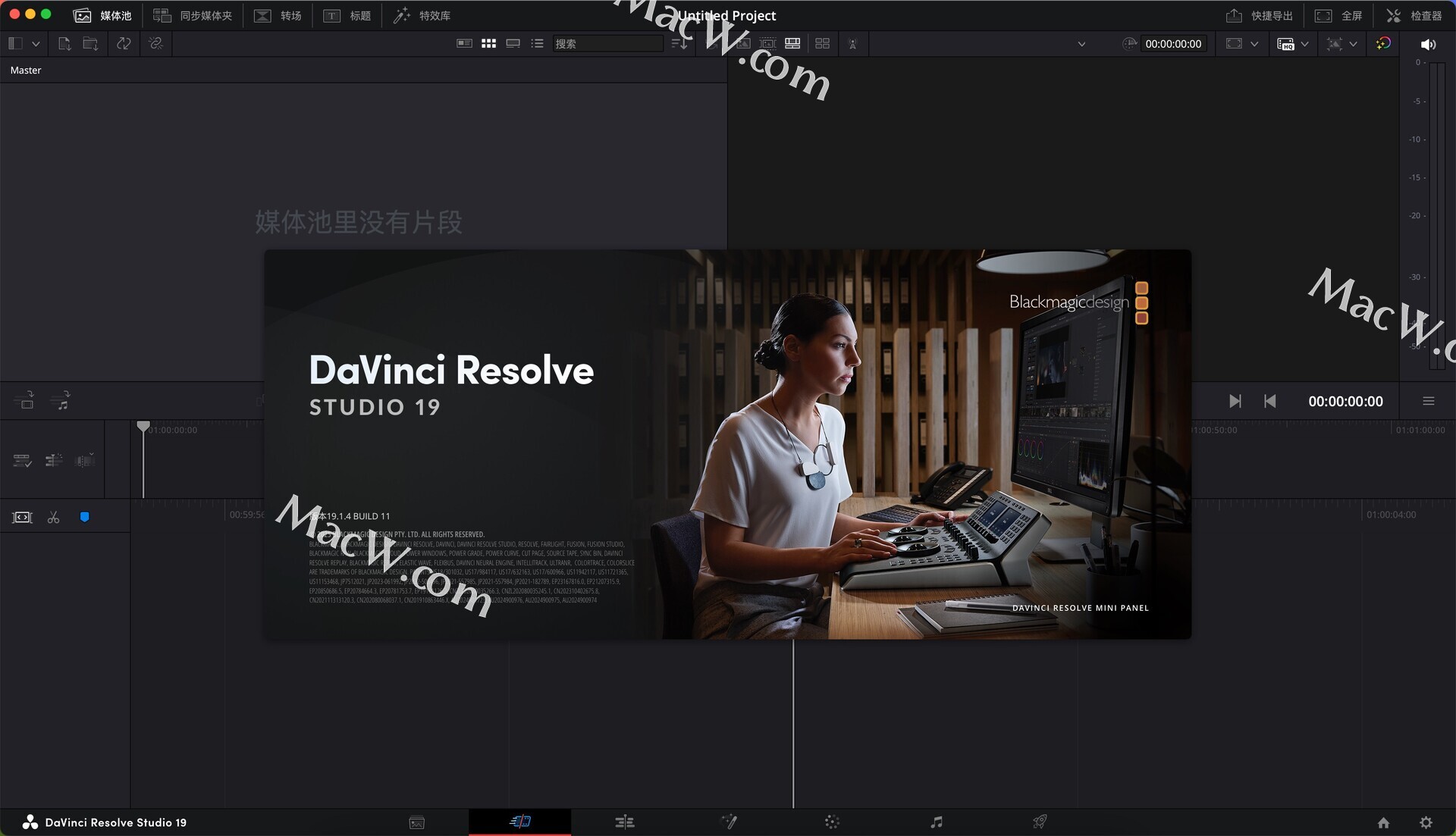Click the 全屏 full screen button
This screenshot has width=1456, height=836.
pos(1338,15)
